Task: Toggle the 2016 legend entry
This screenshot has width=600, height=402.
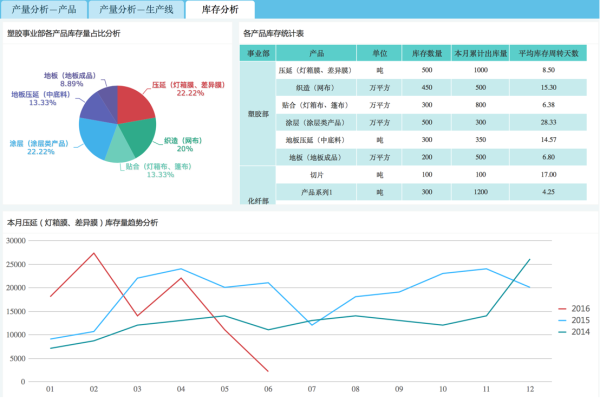Action: [574, 308]
